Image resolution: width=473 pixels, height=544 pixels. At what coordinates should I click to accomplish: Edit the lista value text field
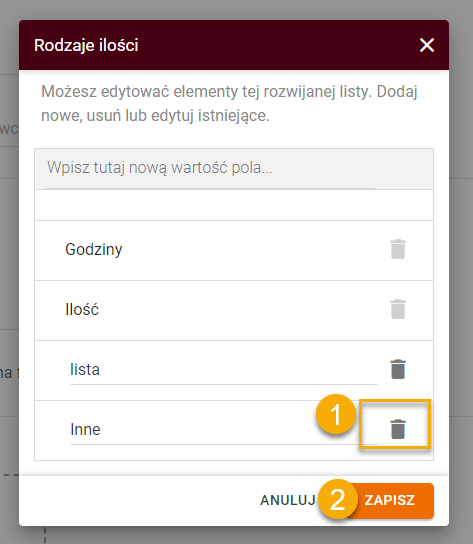pyautogui.click(x=223, y=370)
